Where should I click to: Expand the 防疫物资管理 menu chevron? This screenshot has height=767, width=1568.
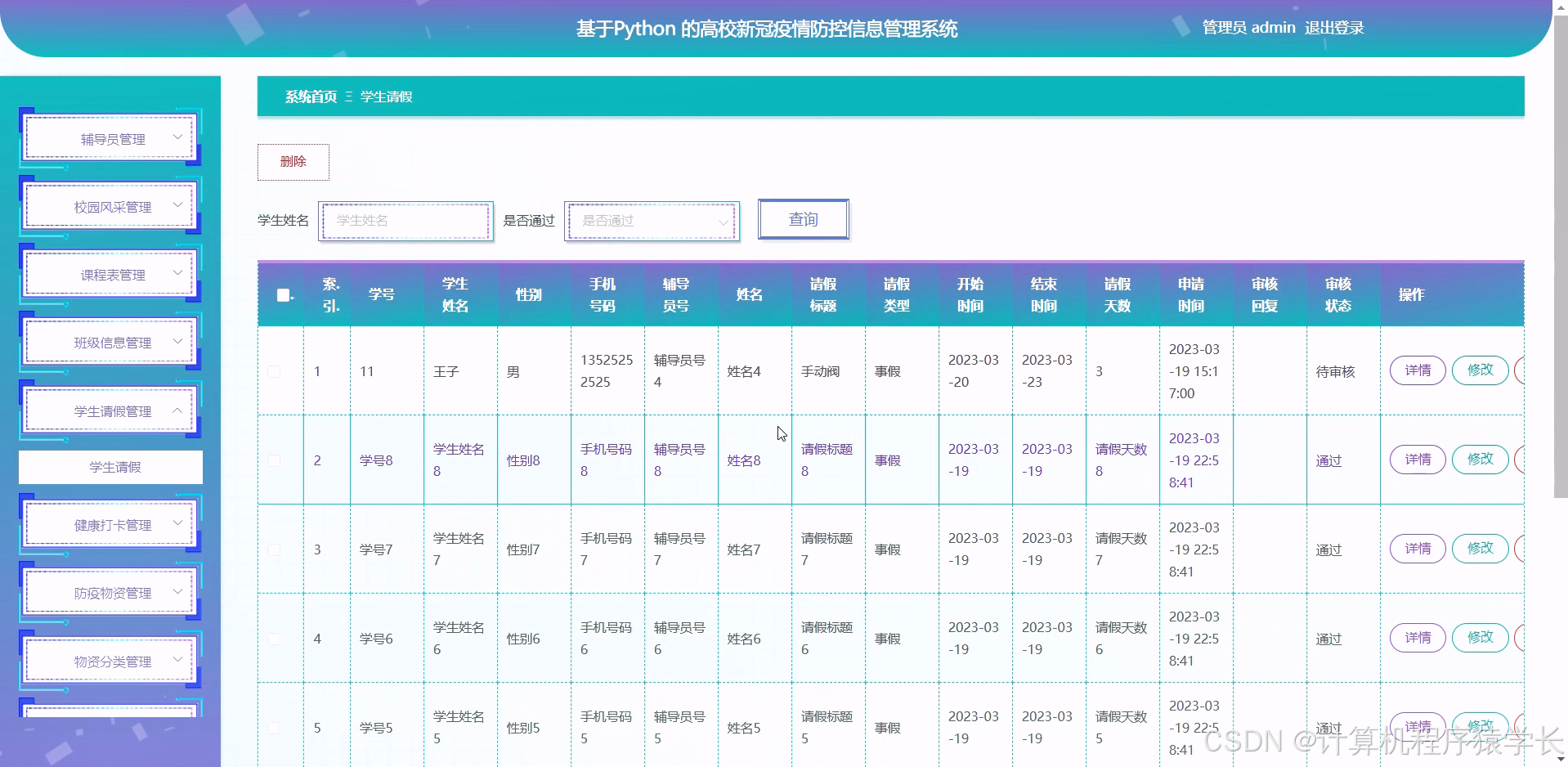(177, 591)
